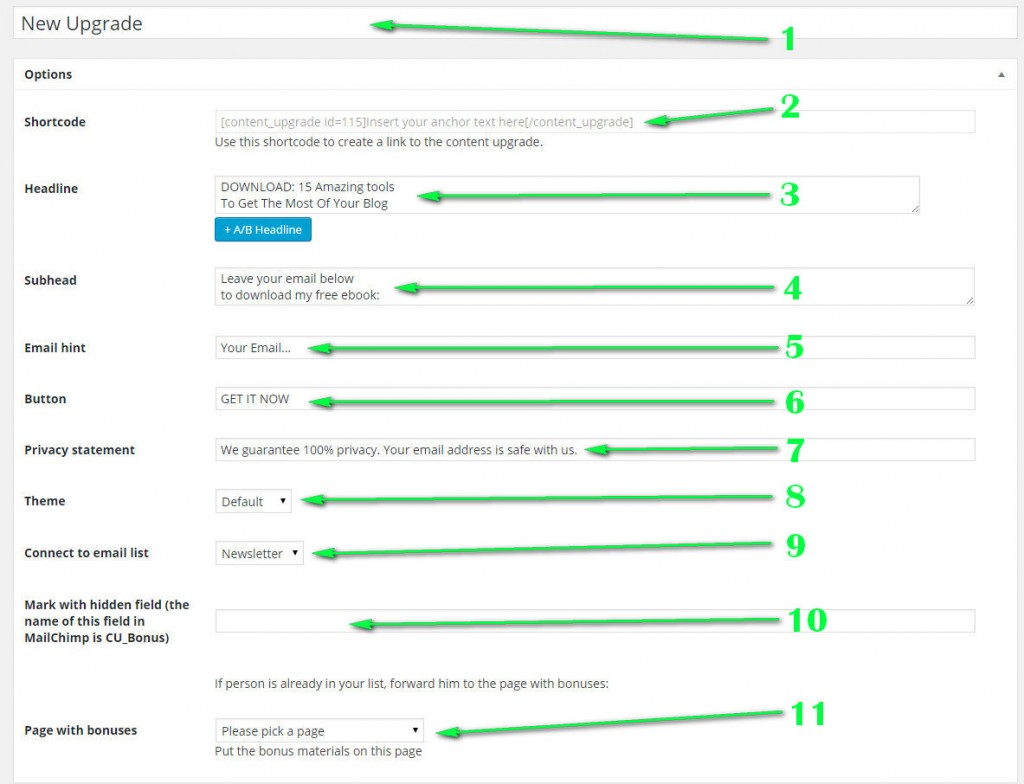1024x784 pixels.
Task: Select Default in the Theme selector
Action: click(x=252, y=501)
